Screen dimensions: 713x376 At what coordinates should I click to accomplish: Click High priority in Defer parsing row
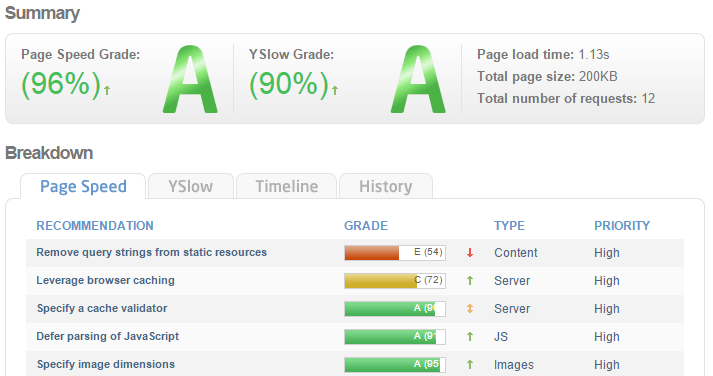(x=607, y=336)
